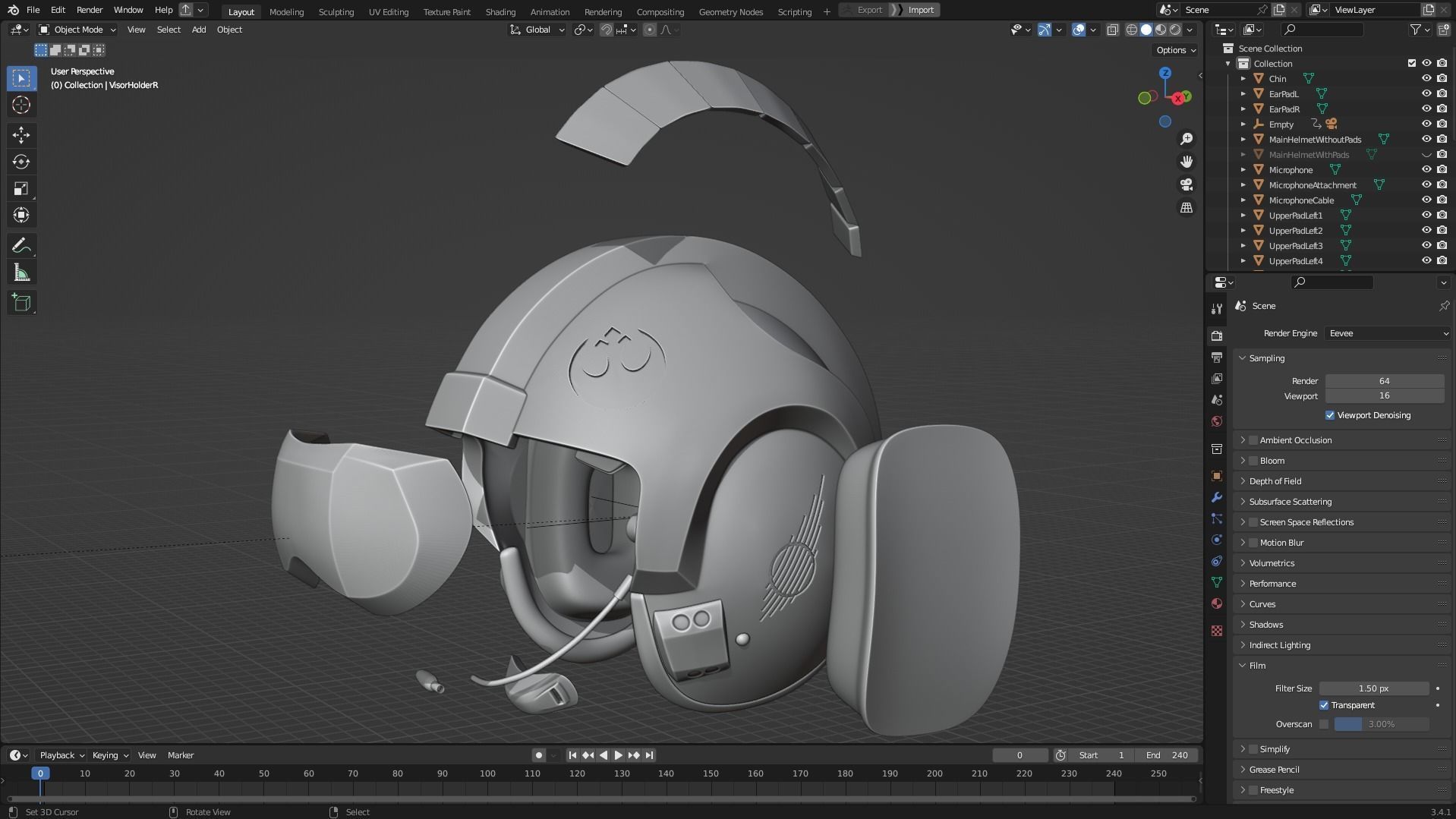This screenshot has width=1456, height=819.
Task: Disable rendering of MicrophoneCable object
Action: [x=1442, y=200]
